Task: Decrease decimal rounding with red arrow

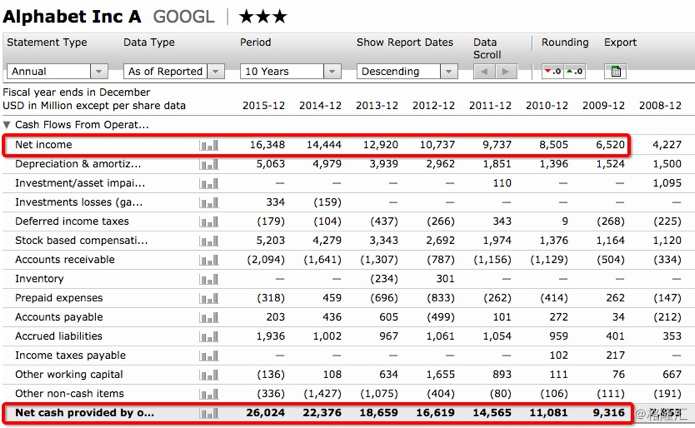Action: pos(553,71)
